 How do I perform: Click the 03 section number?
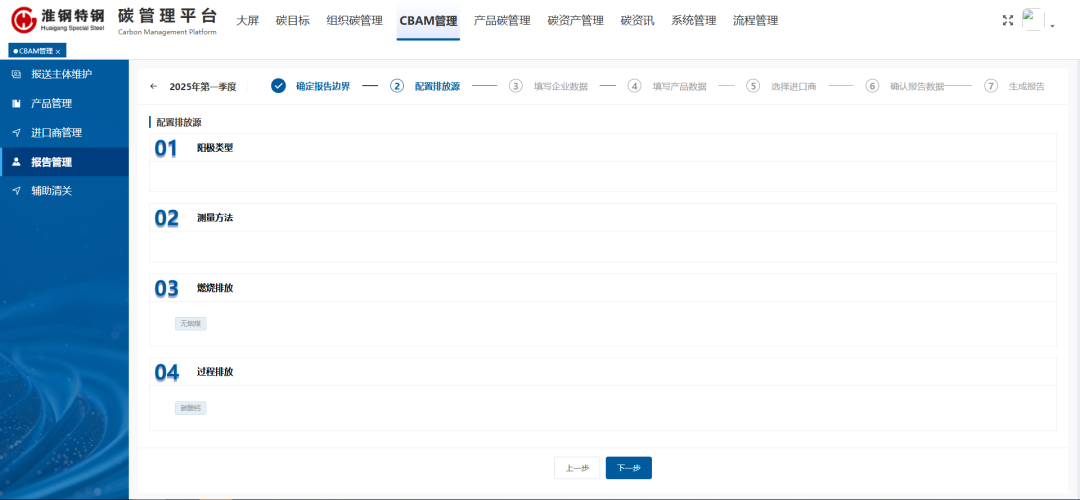click(x=167, y=289)
